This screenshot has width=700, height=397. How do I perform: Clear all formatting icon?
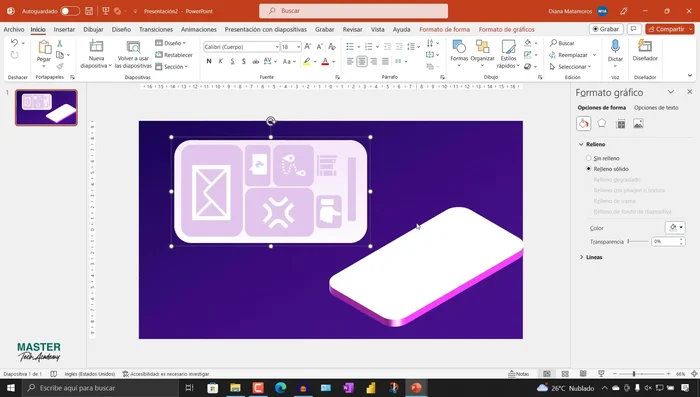pyautogui.click(x=332, y=46)
